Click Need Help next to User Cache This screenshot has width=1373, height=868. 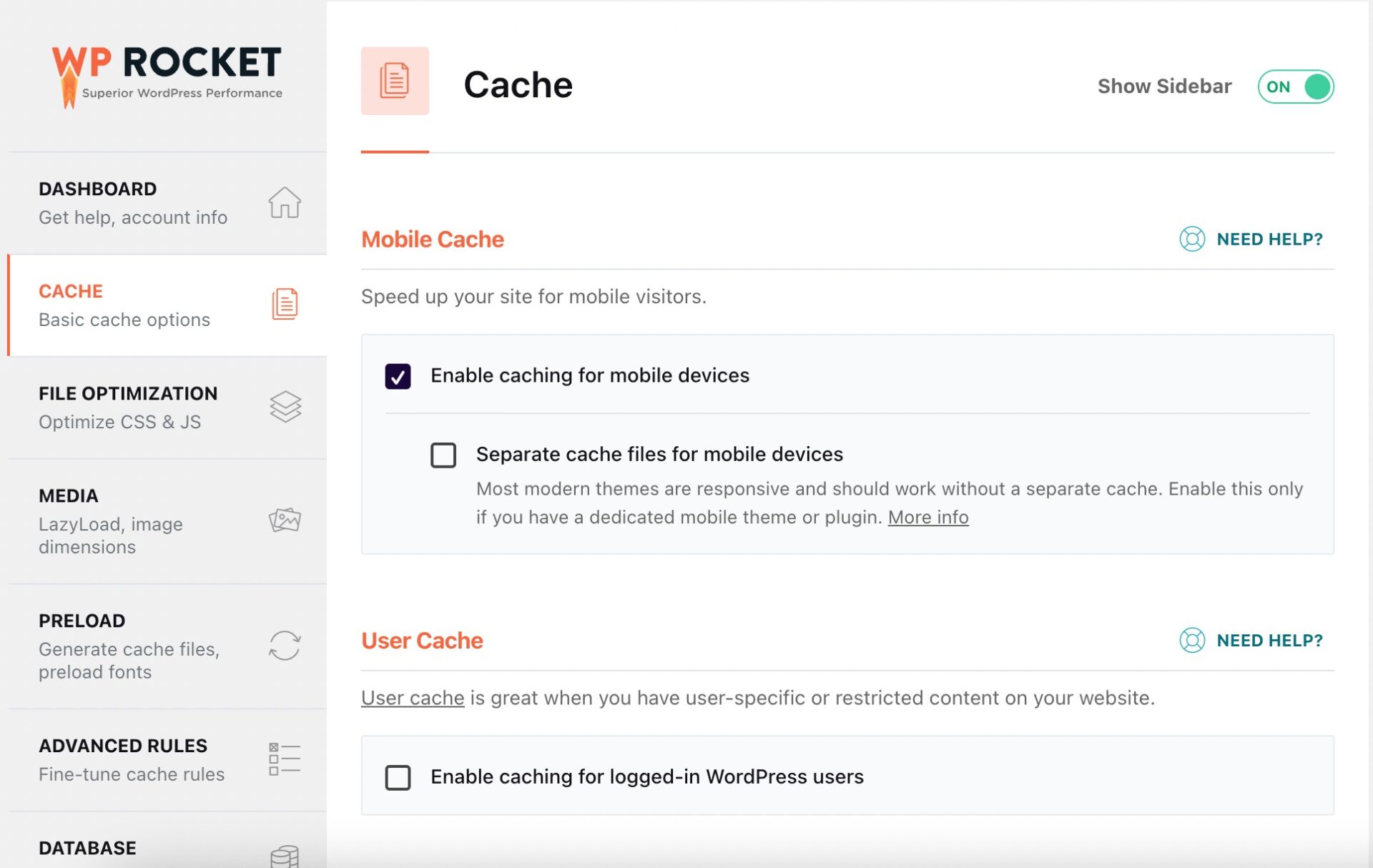tap(1269, 640)
